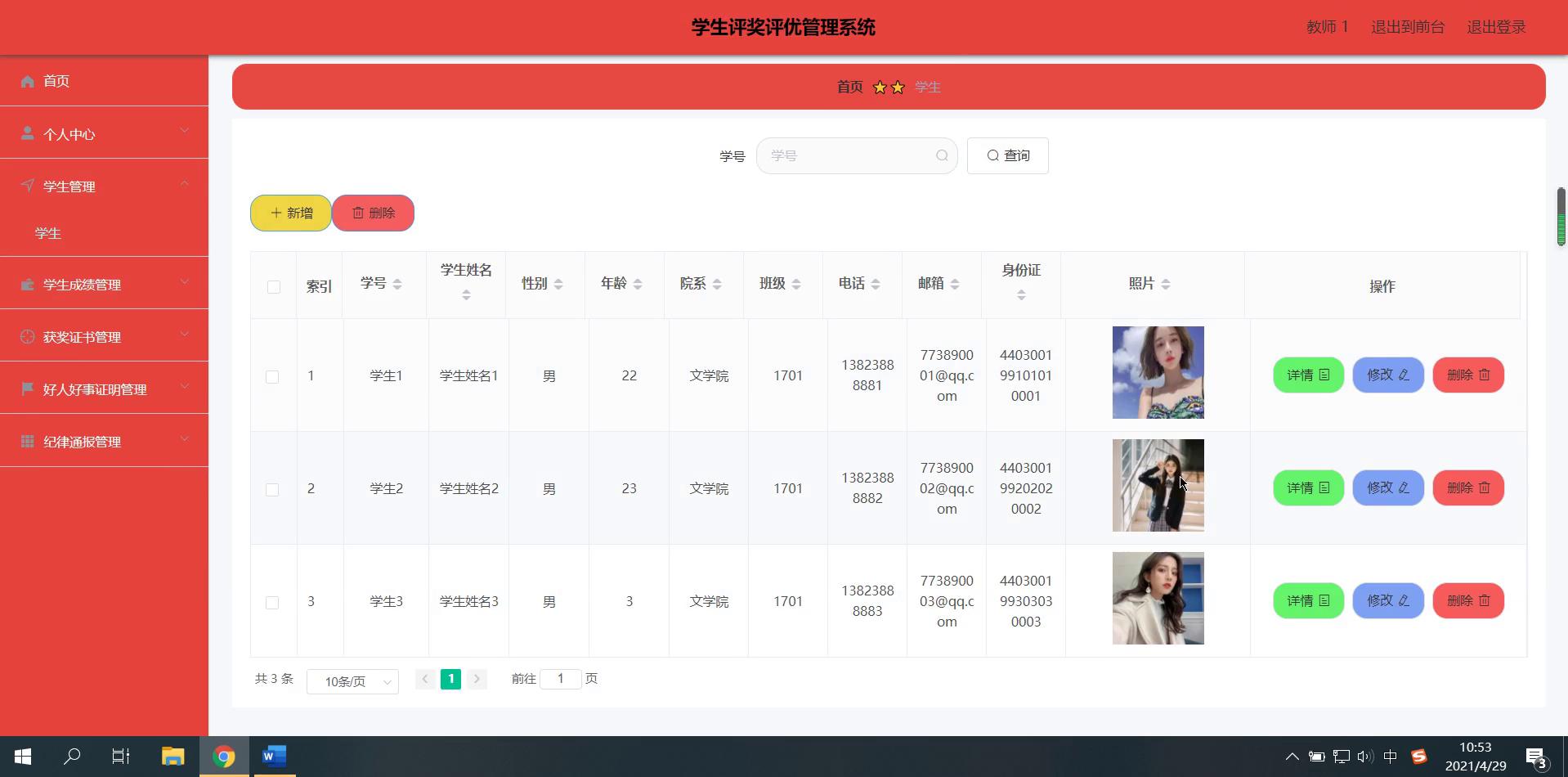Image resolution: width=1568 pixels, height=777 pixels.
Task: Tick the checkbox for row 学生3
Action: 272,603
